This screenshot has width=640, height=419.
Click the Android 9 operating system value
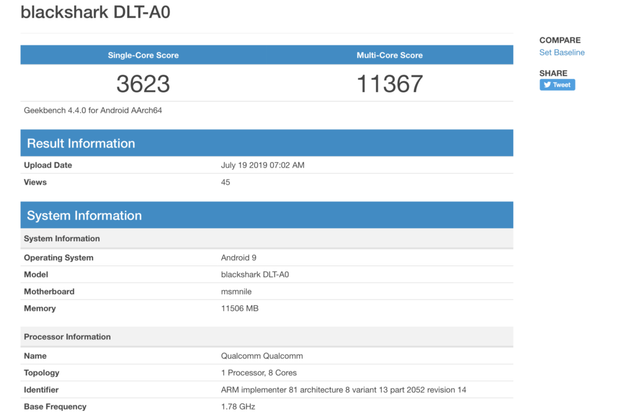[x=238, y=258]
